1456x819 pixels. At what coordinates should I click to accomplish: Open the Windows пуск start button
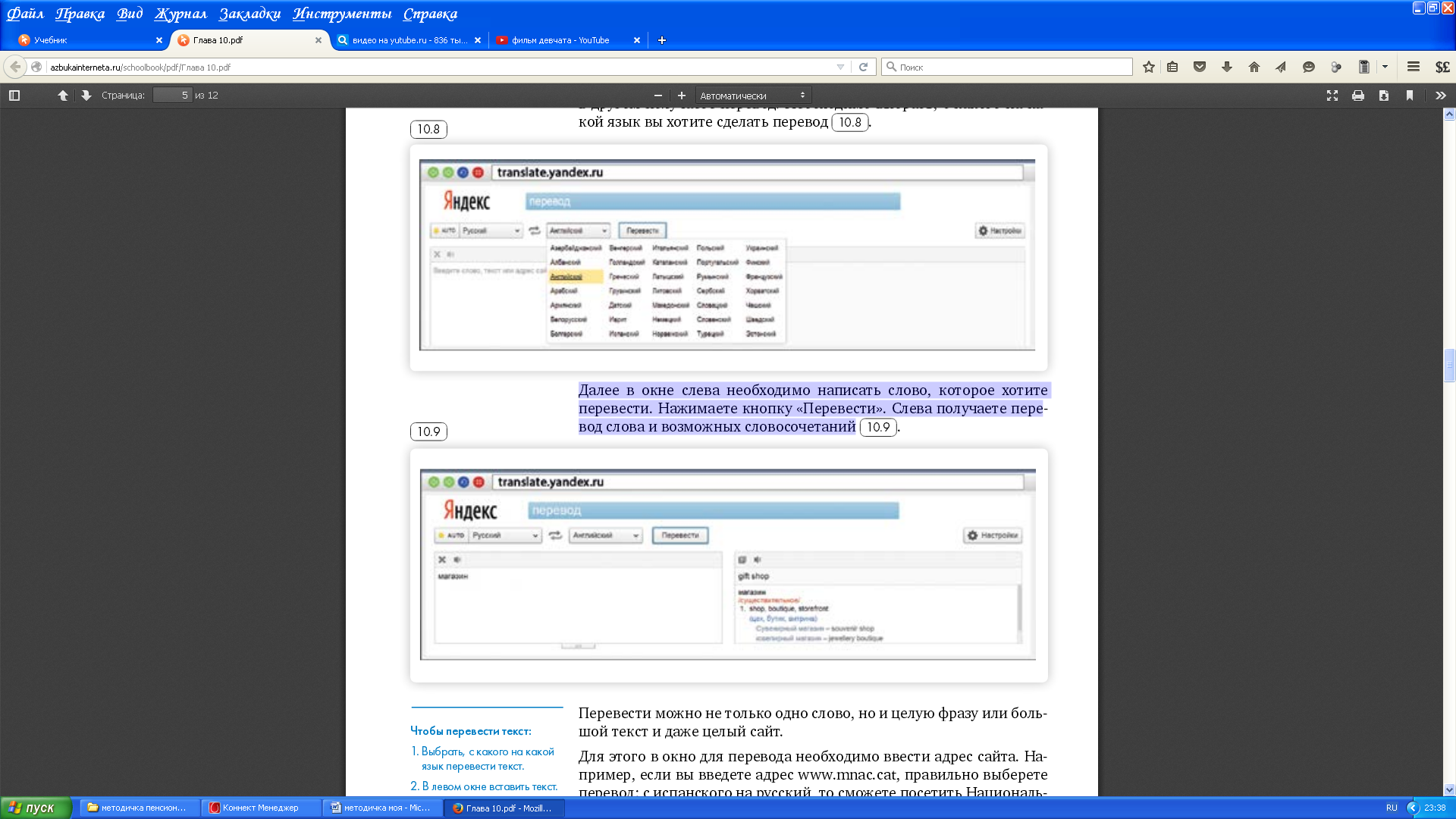coord(36,808)
